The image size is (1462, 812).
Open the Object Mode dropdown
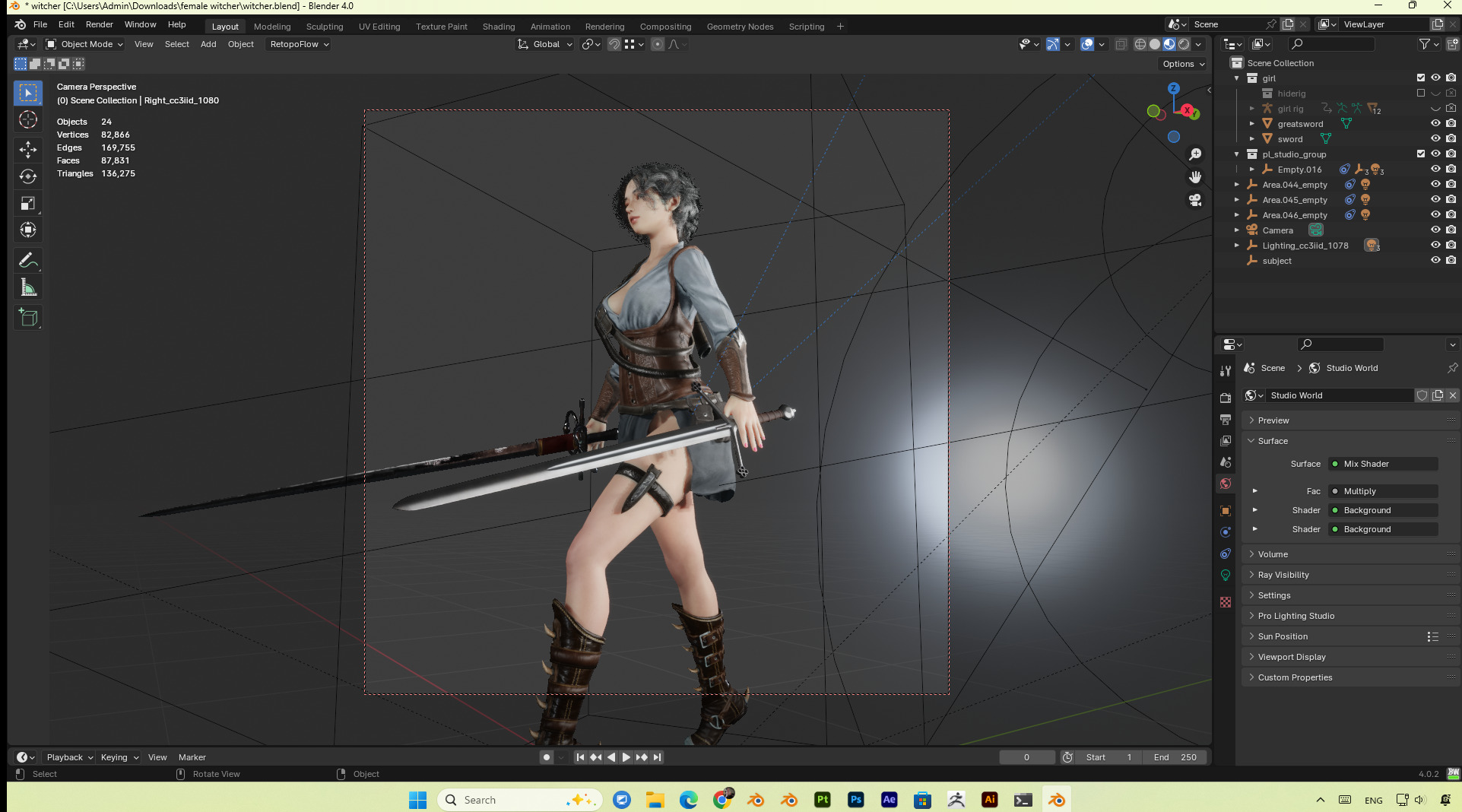point(84,44)
